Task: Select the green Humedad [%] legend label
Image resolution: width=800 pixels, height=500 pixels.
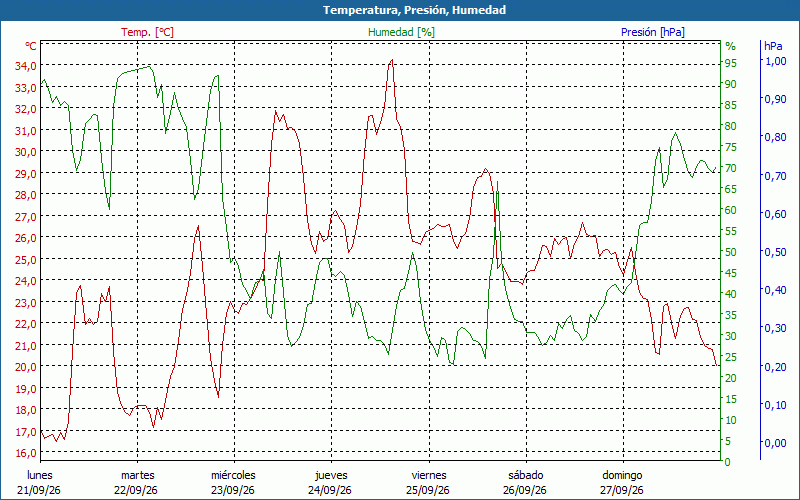Action: 401,32
